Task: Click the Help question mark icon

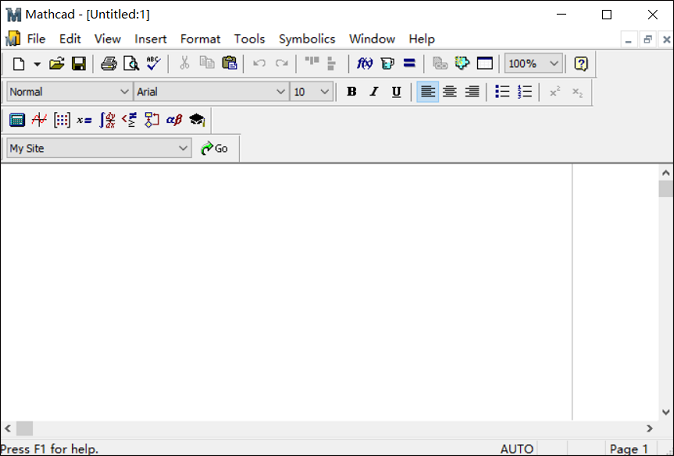Action: point(581,64)
